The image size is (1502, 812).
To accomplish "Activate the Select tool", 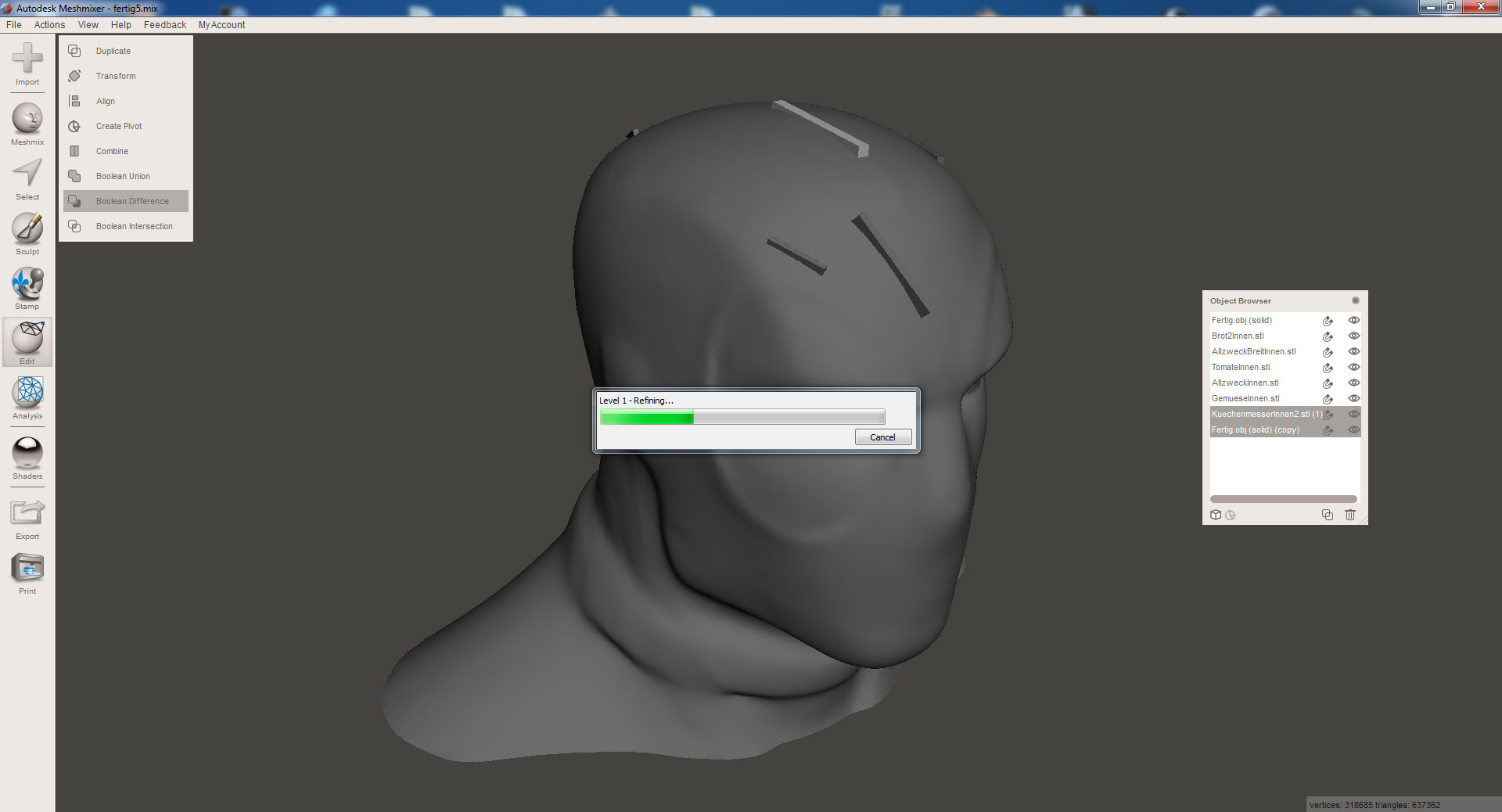I will pos(27,179).
